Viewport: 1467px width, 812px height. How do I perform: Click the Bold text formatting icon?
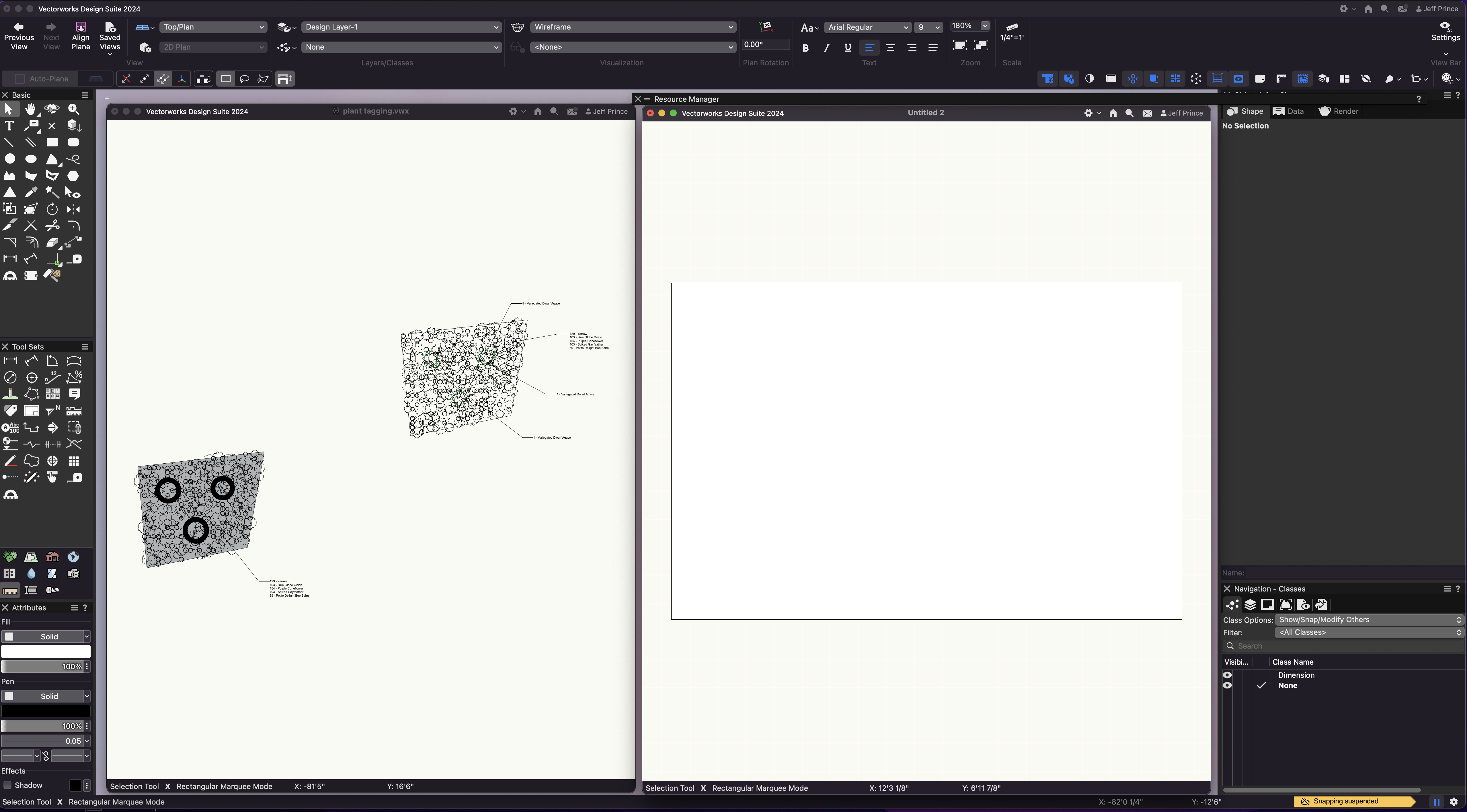click(x=805, y=48)
